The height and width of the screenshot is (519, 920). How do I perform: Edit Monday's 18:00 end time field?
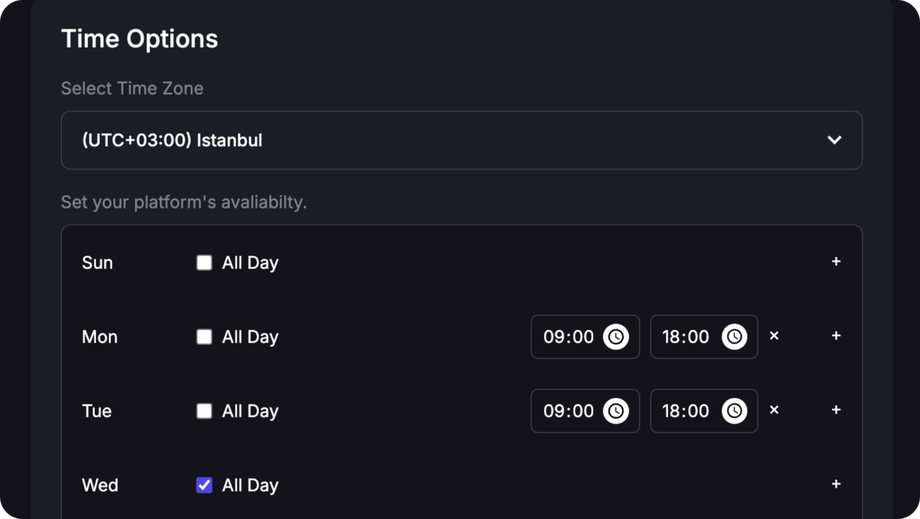[685, 337]
